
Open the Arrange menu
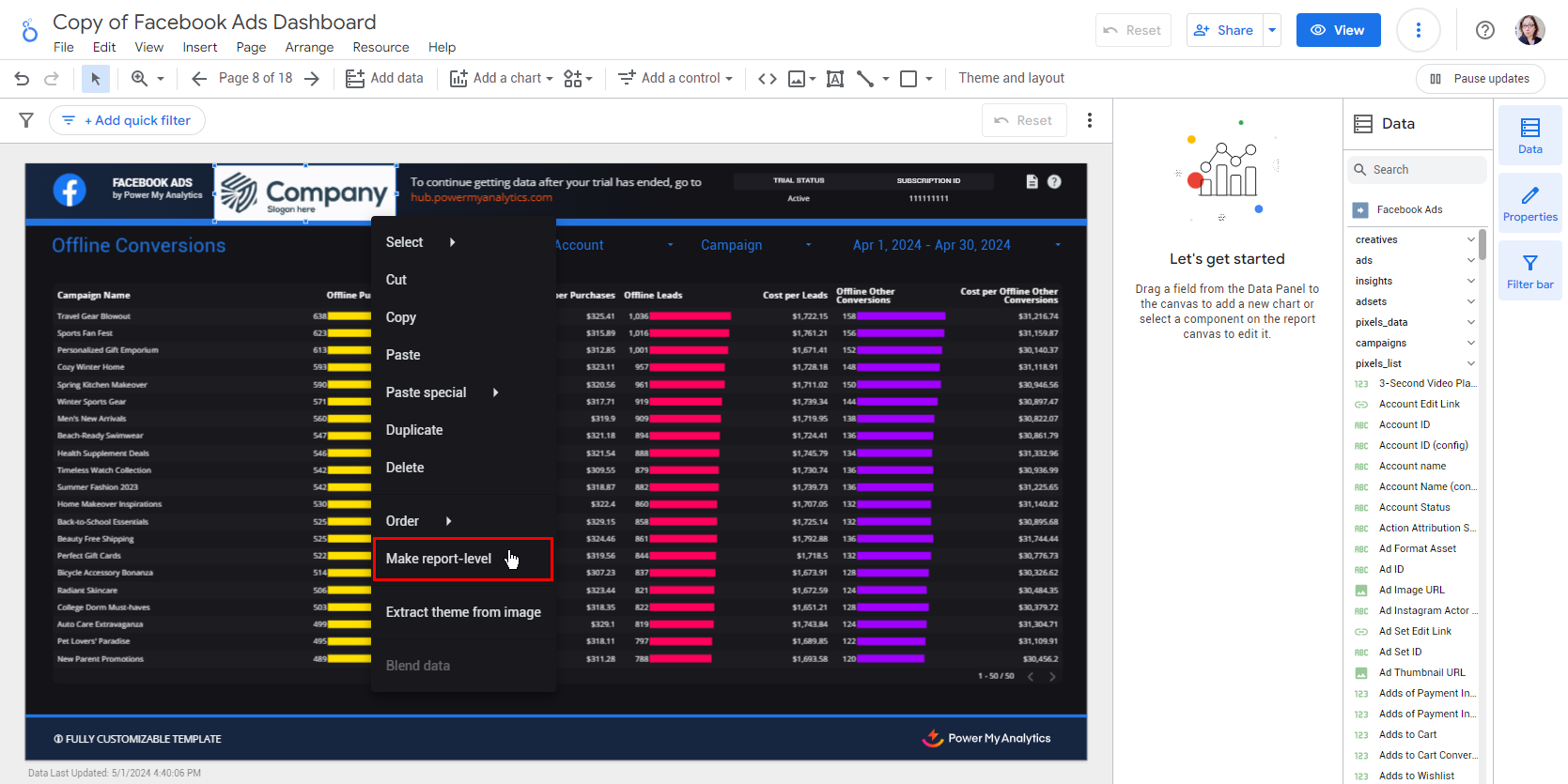click(309, 47)
